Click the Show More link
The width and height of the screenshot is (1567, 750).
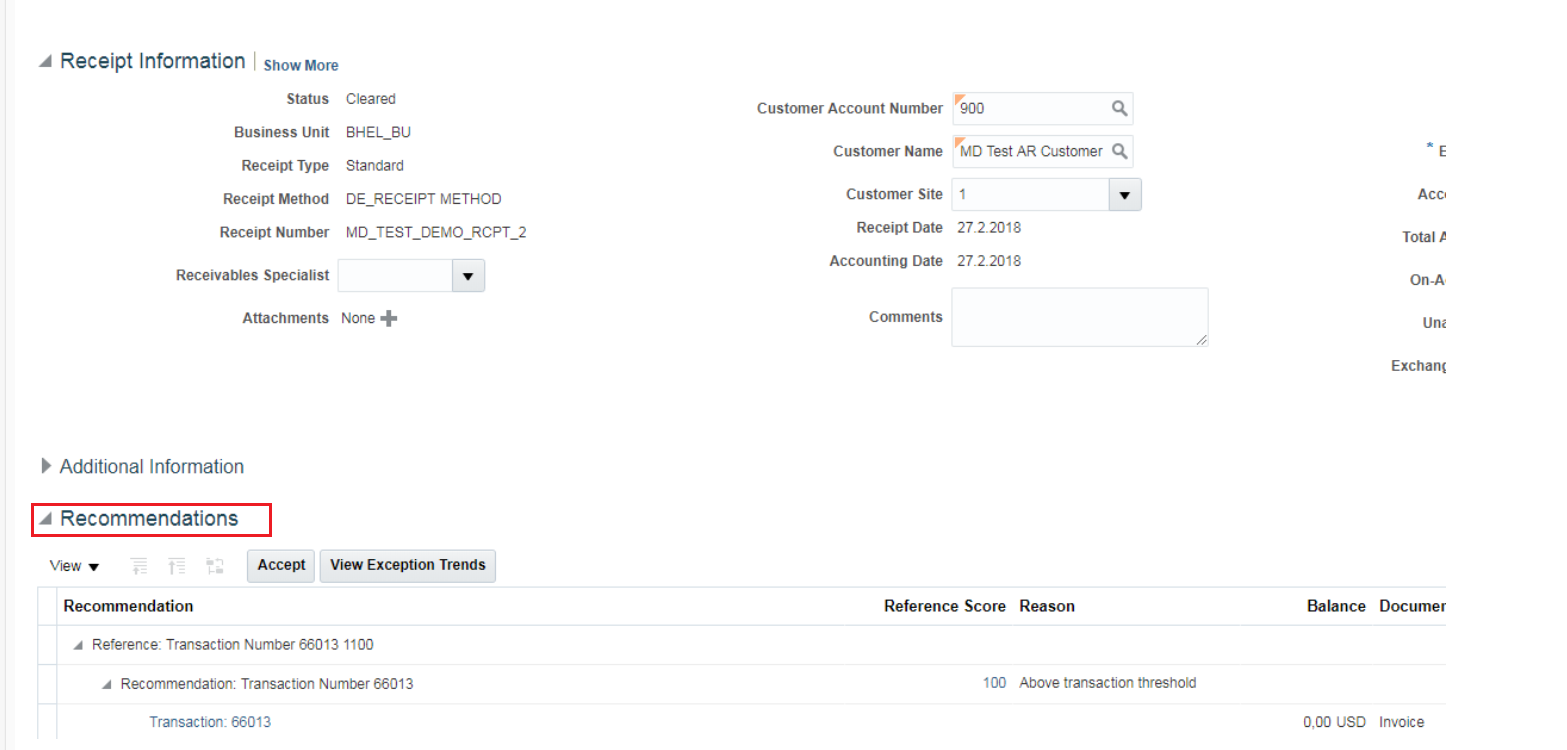300,64
